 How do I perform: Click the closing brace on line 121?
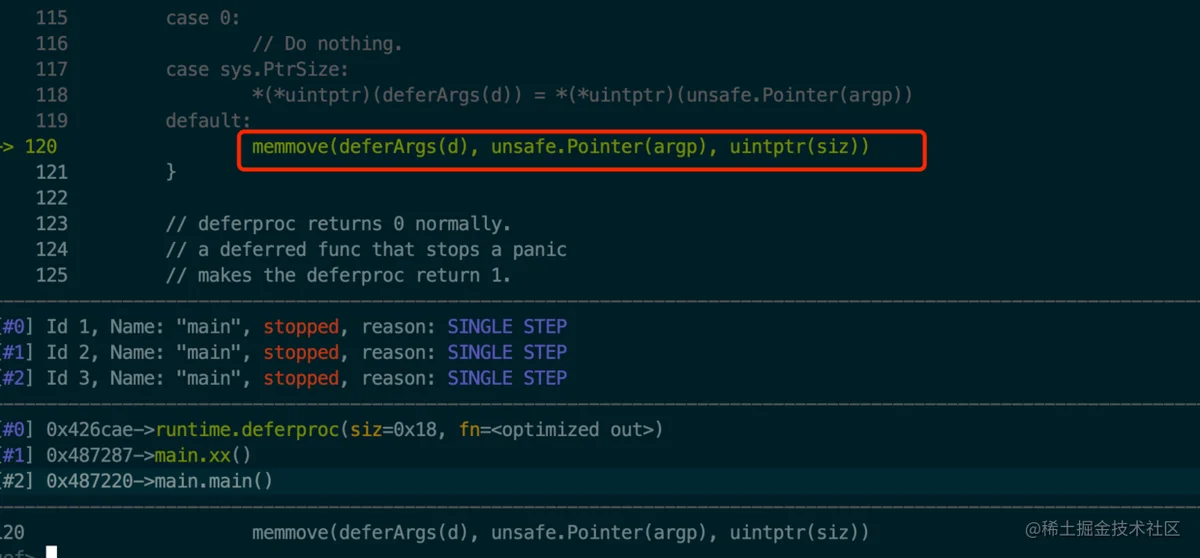[171, 172]
